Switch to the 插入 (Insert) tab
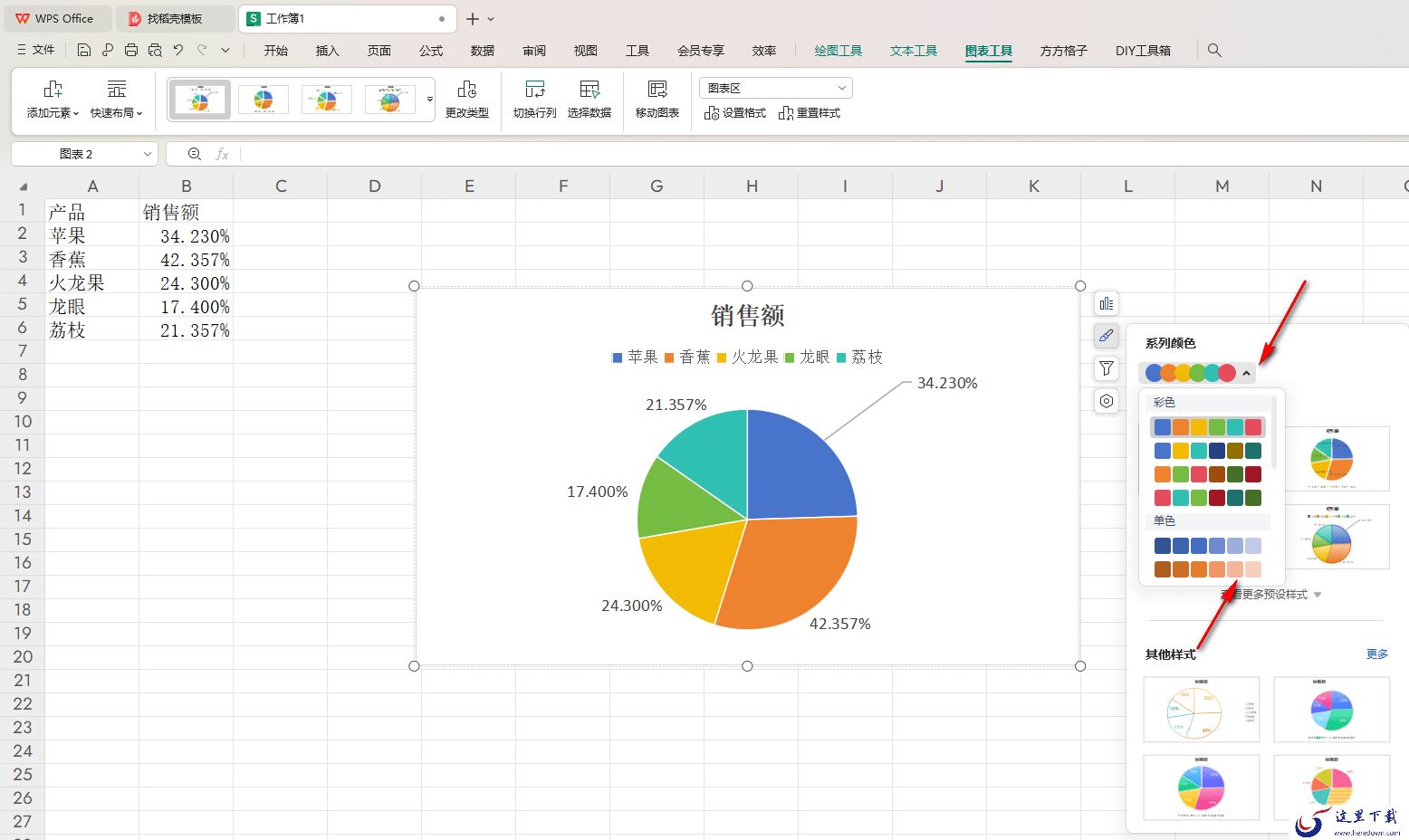The width and height of the screenshot is (1409, 840). click(327, 51)
